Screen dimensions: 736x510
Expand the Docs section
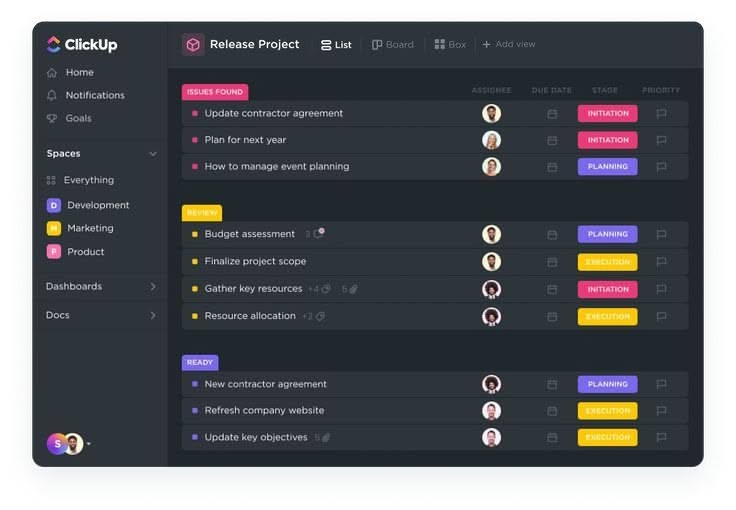tap(153, 316)
